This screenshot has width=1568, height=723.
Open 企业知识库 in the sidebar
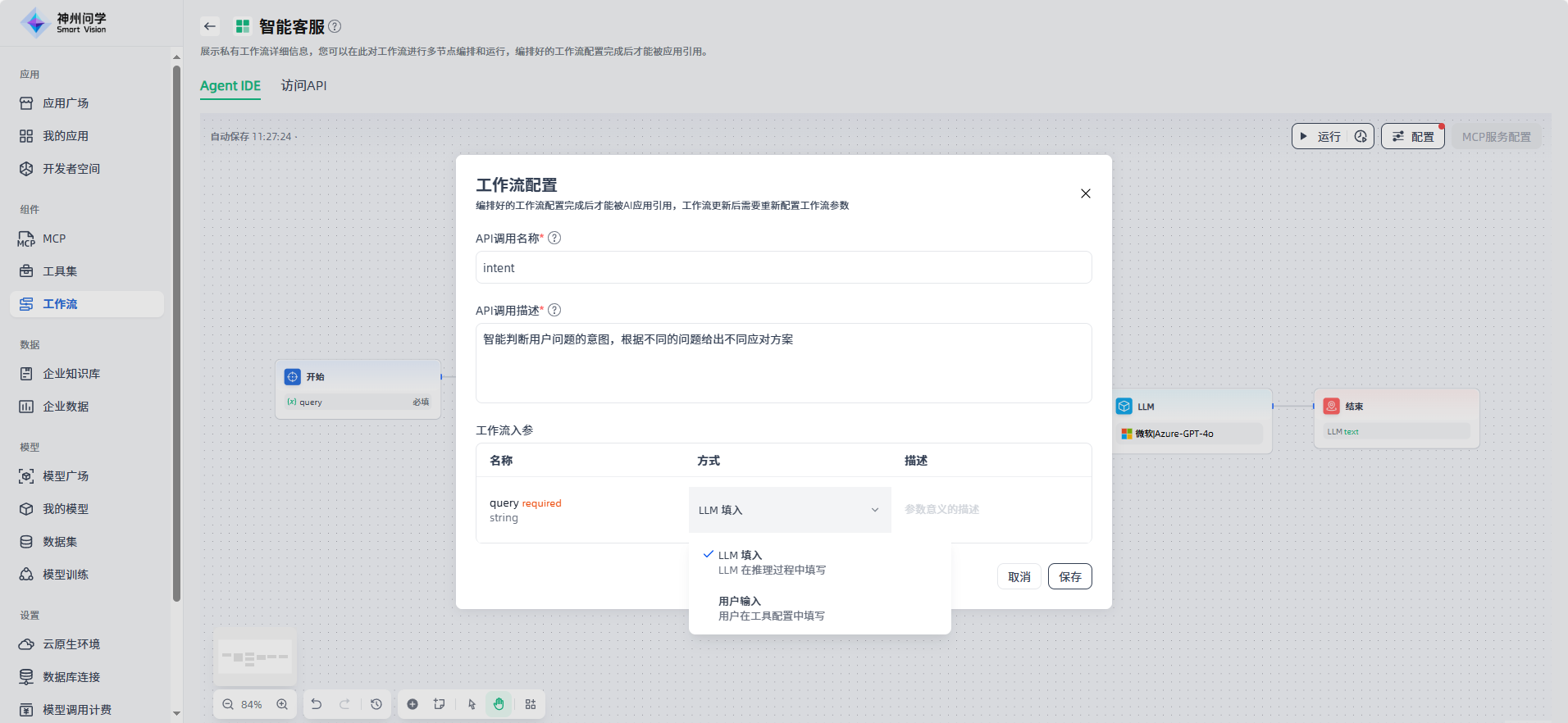71,374
